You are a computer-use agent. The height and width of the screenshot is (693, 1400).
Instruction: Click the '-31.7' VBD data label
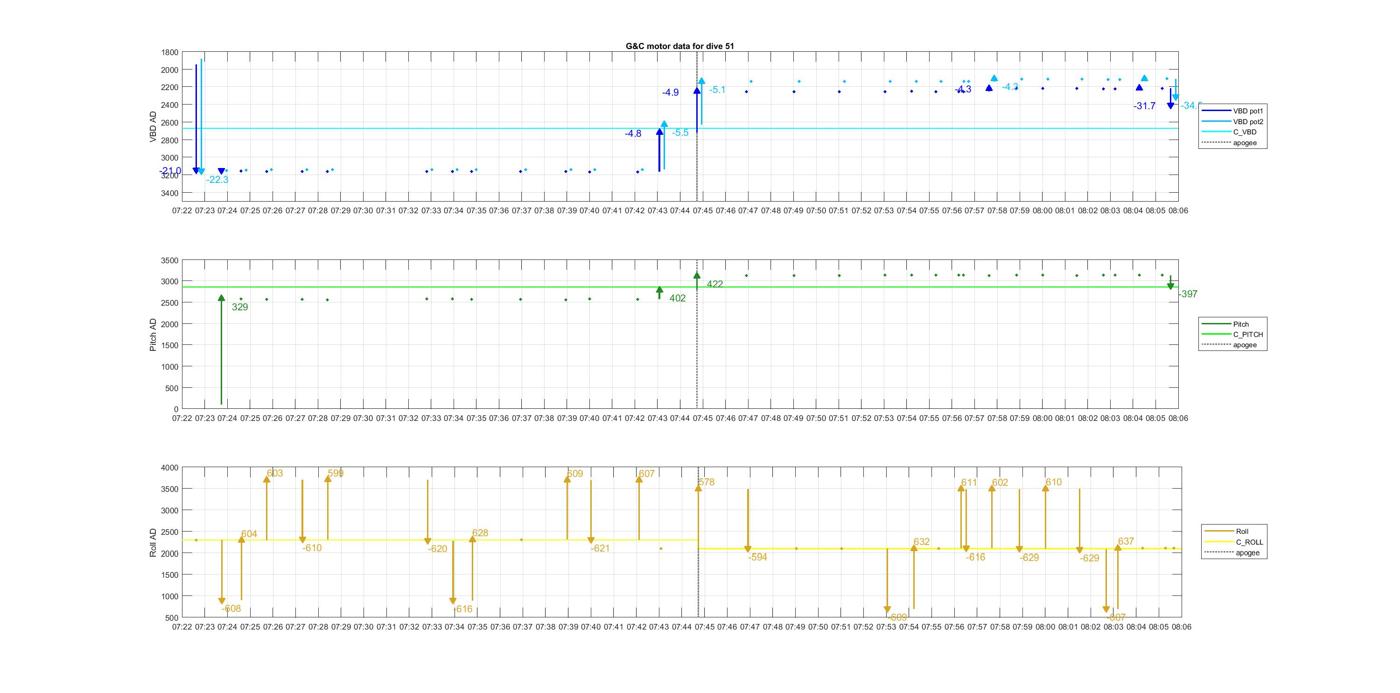1144,106
